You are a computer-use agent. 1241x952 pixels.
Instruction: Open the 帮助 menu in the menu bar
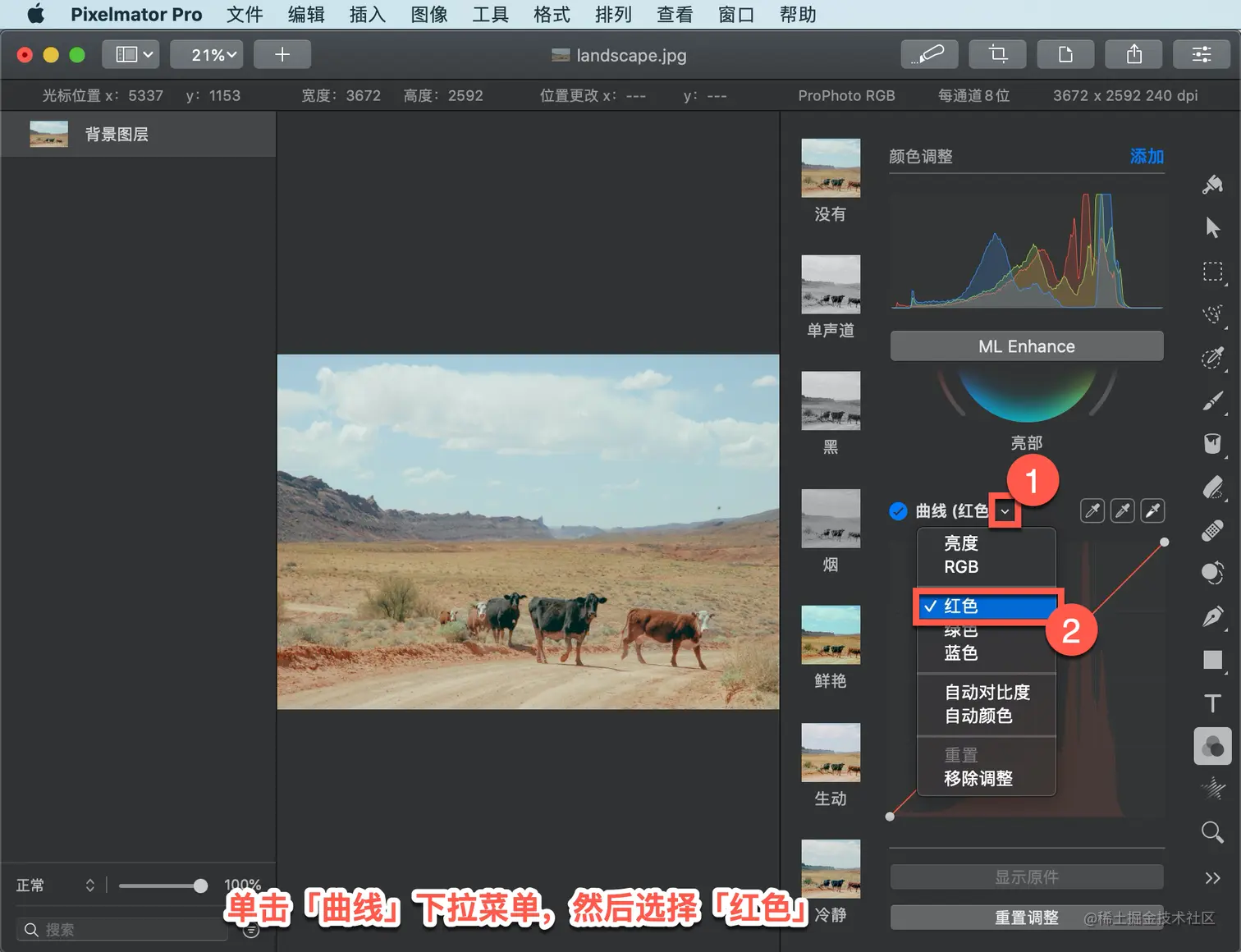pos(798,14)
